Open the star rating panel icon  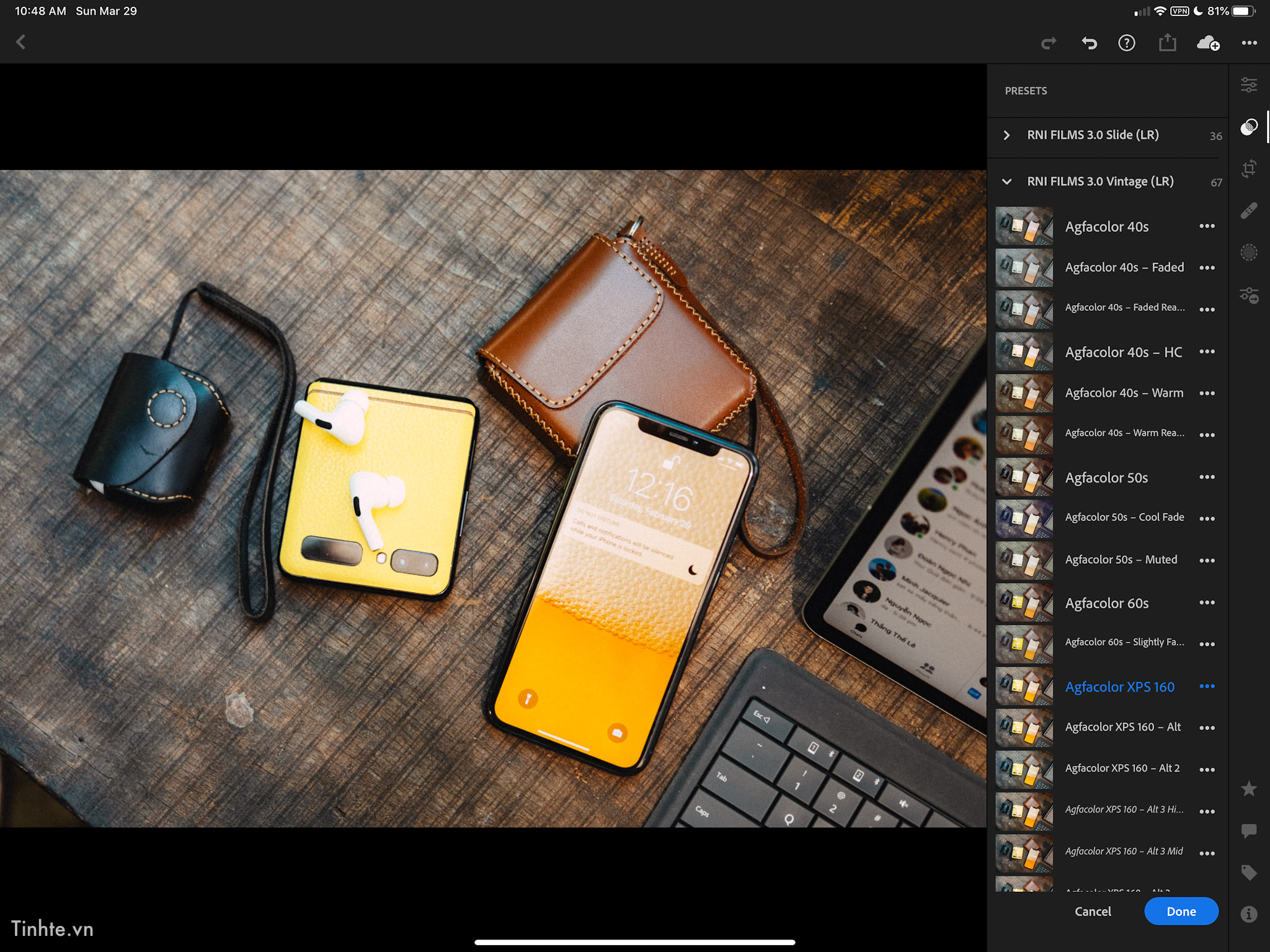(1249, 789)
